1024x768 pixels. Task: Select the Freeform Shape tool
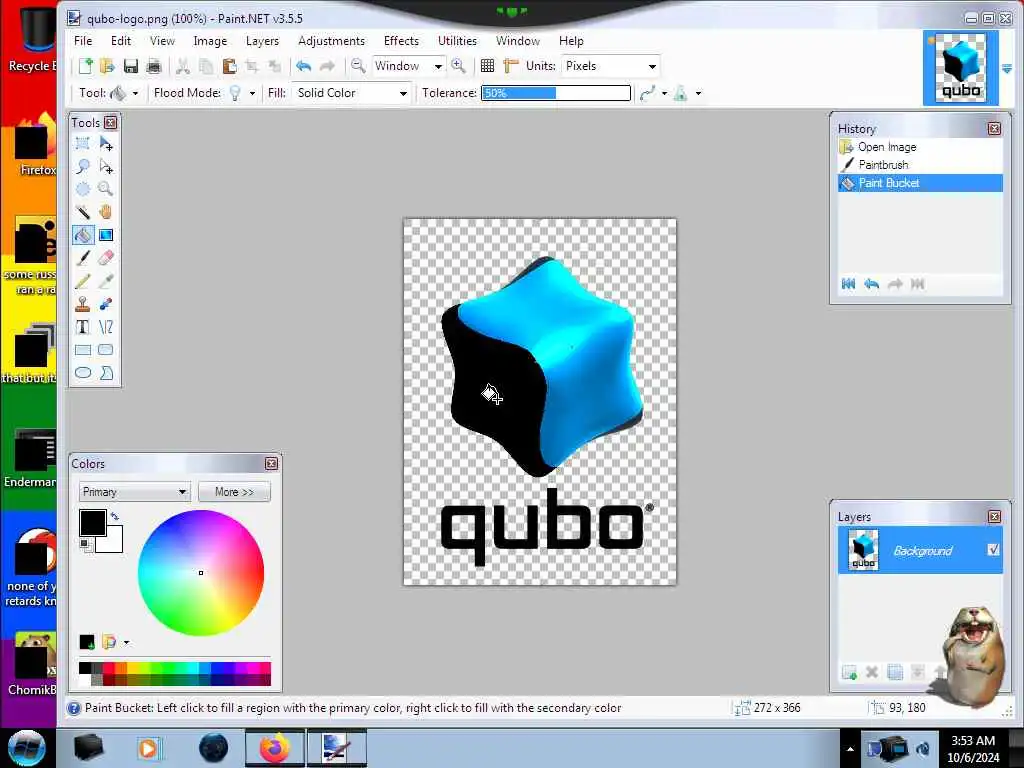click(x=106, y=373)
